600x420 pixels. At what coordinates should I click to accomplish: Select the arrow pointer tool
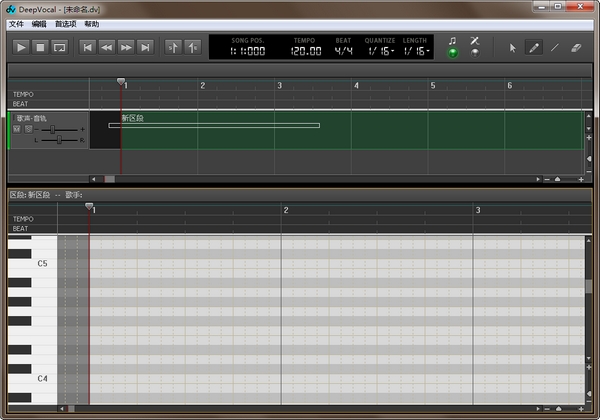click(513, 47)
